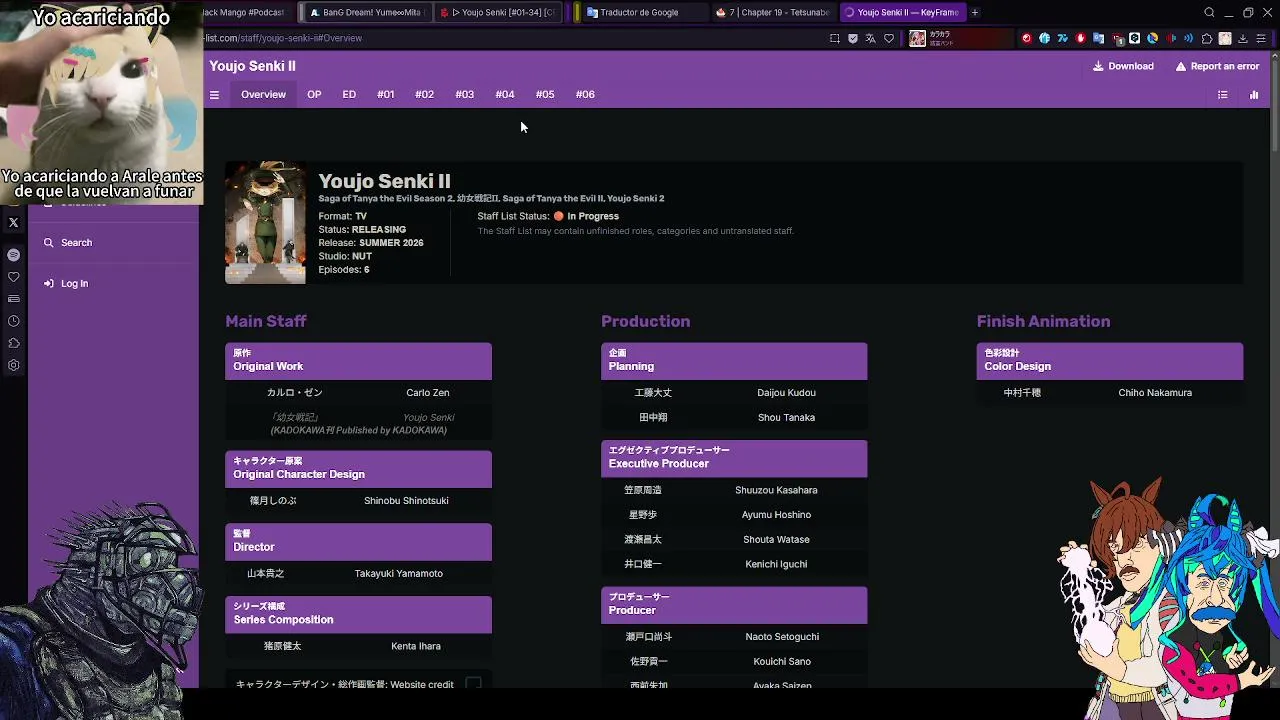Click the Studio: NUT text

click(x=345, y=257)
